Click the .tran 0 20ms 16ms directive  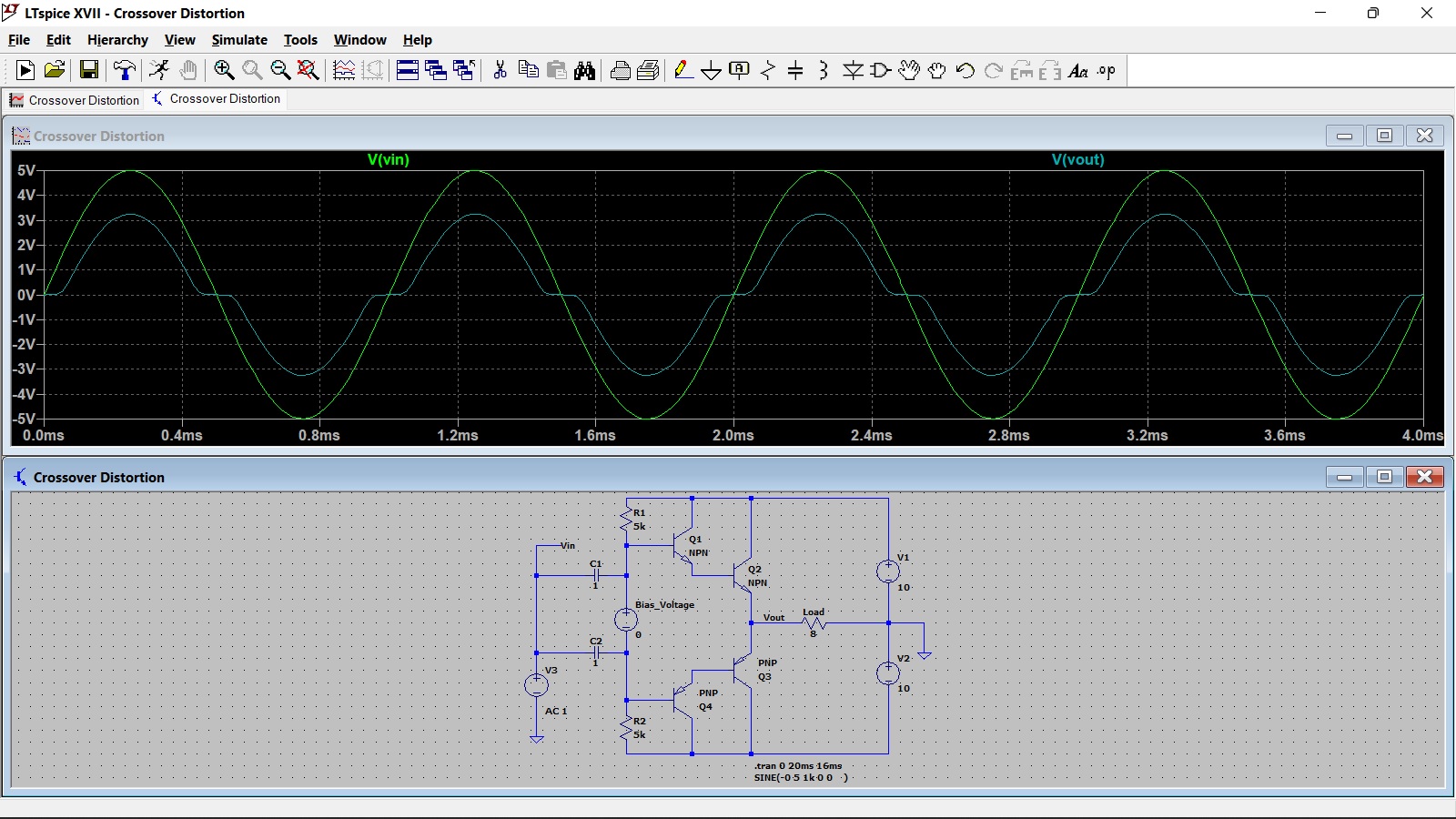coord(798,766)
